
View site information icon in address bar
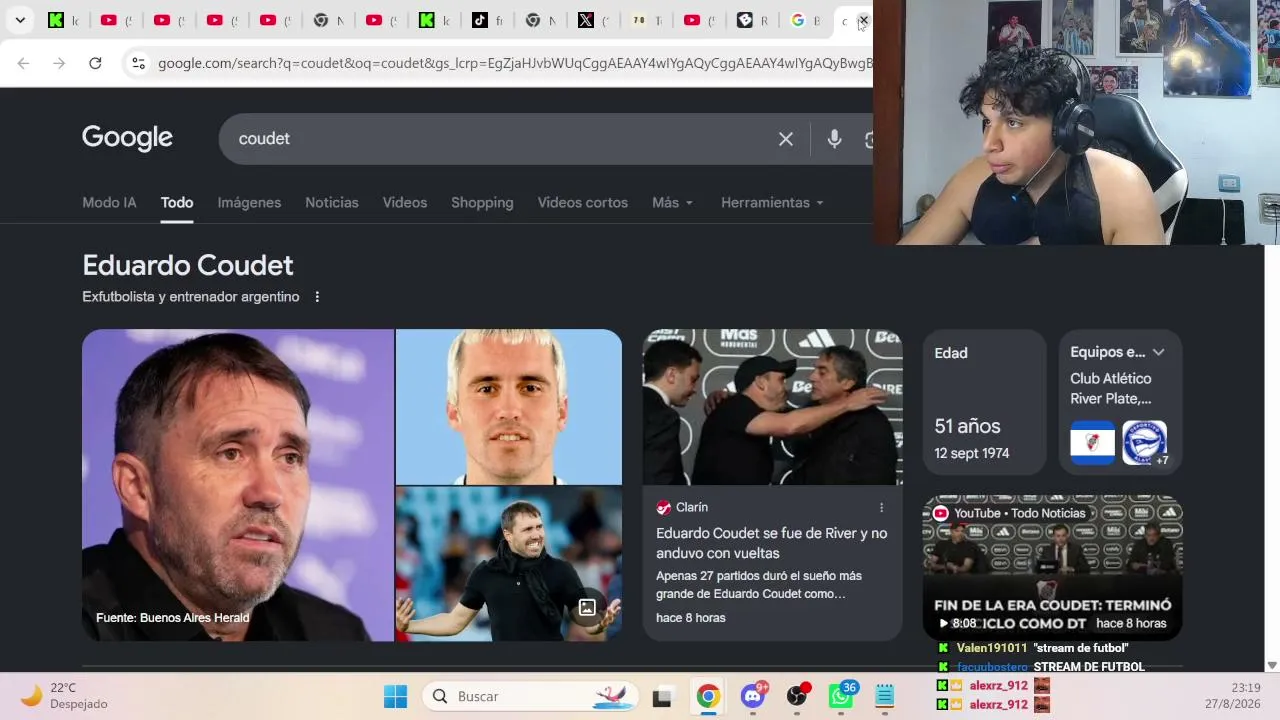(x=138, y=63)
